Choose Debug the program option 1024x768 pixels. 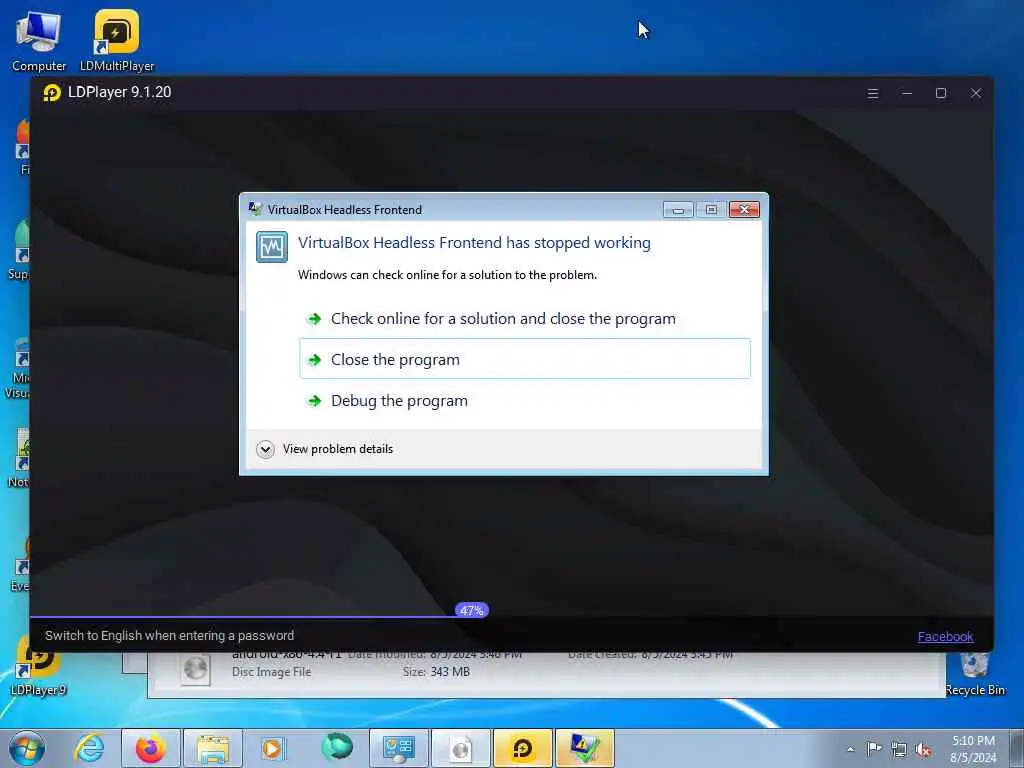tap(524, 400)
